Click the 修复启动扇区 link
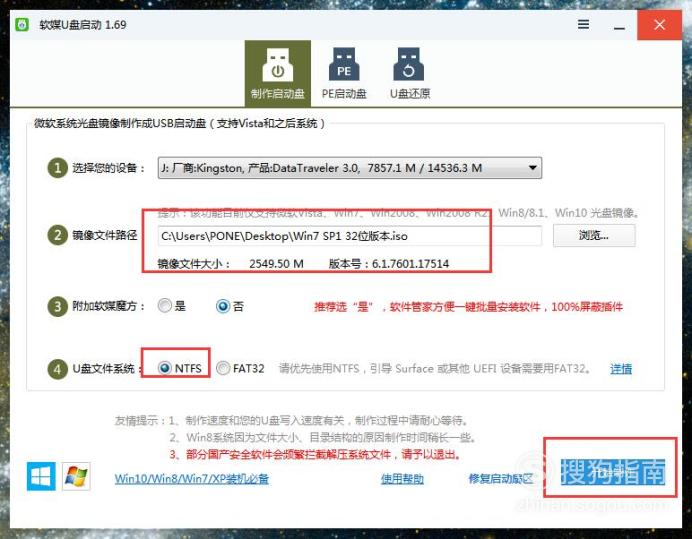 pyautogui.click(x=501, y=479)
